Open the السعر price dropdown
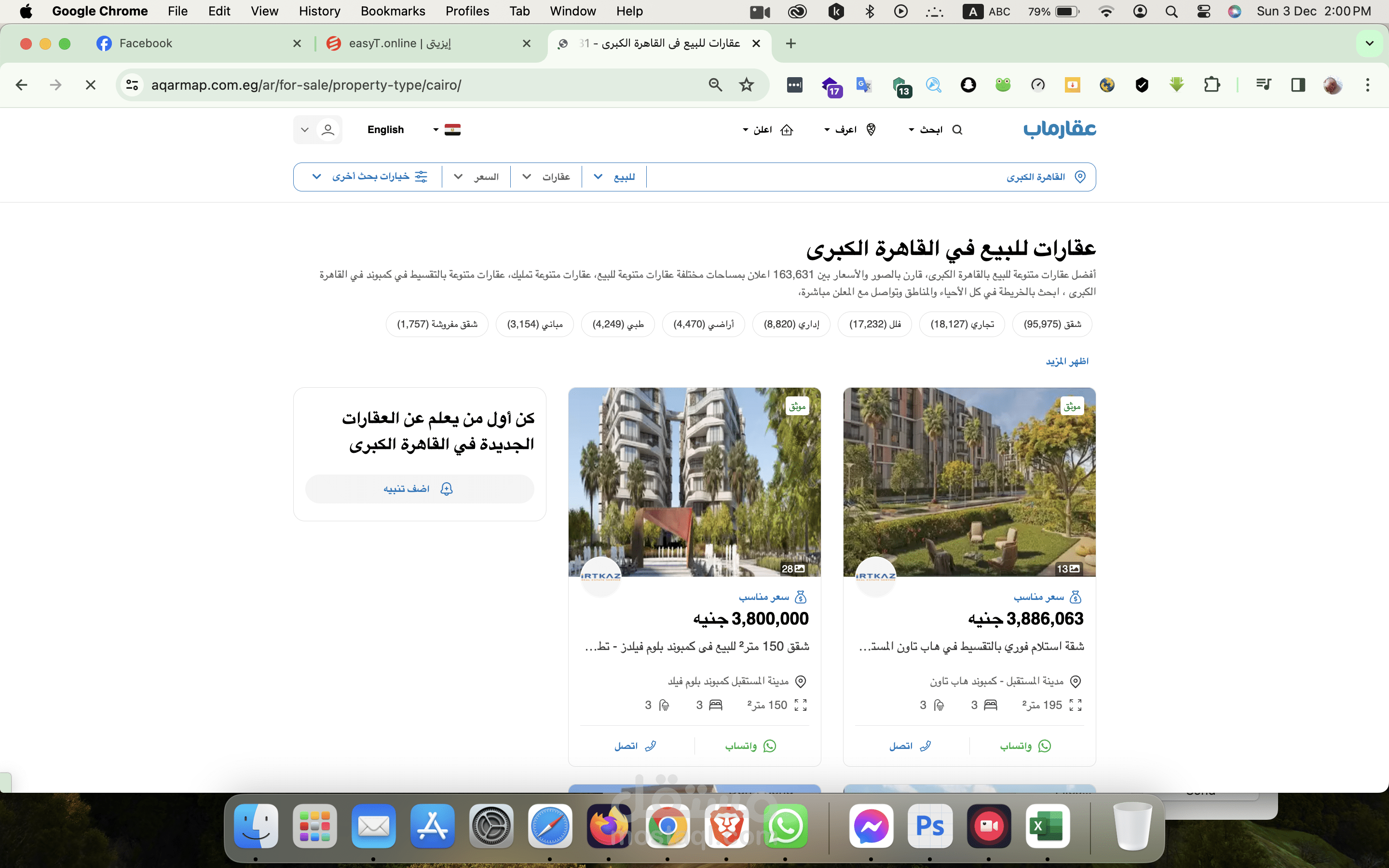This screenshot has height=868, width=1389. coord(476,177)
